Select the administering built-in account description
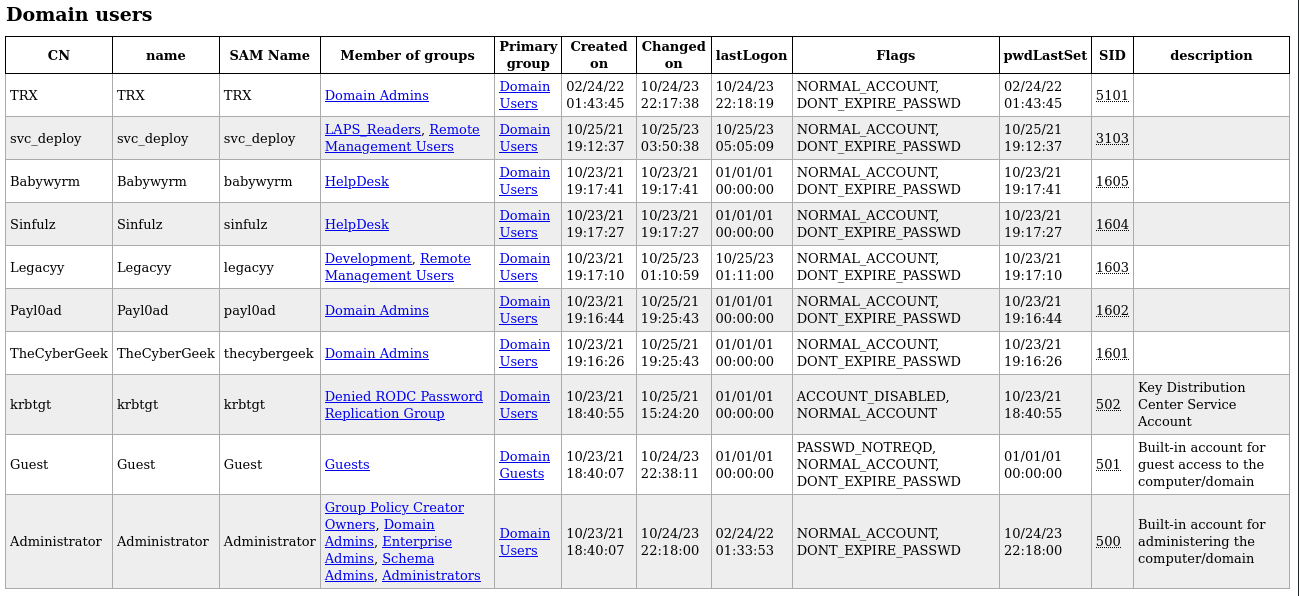This screenshot has width=1299, height=596. coord(1201,542)
